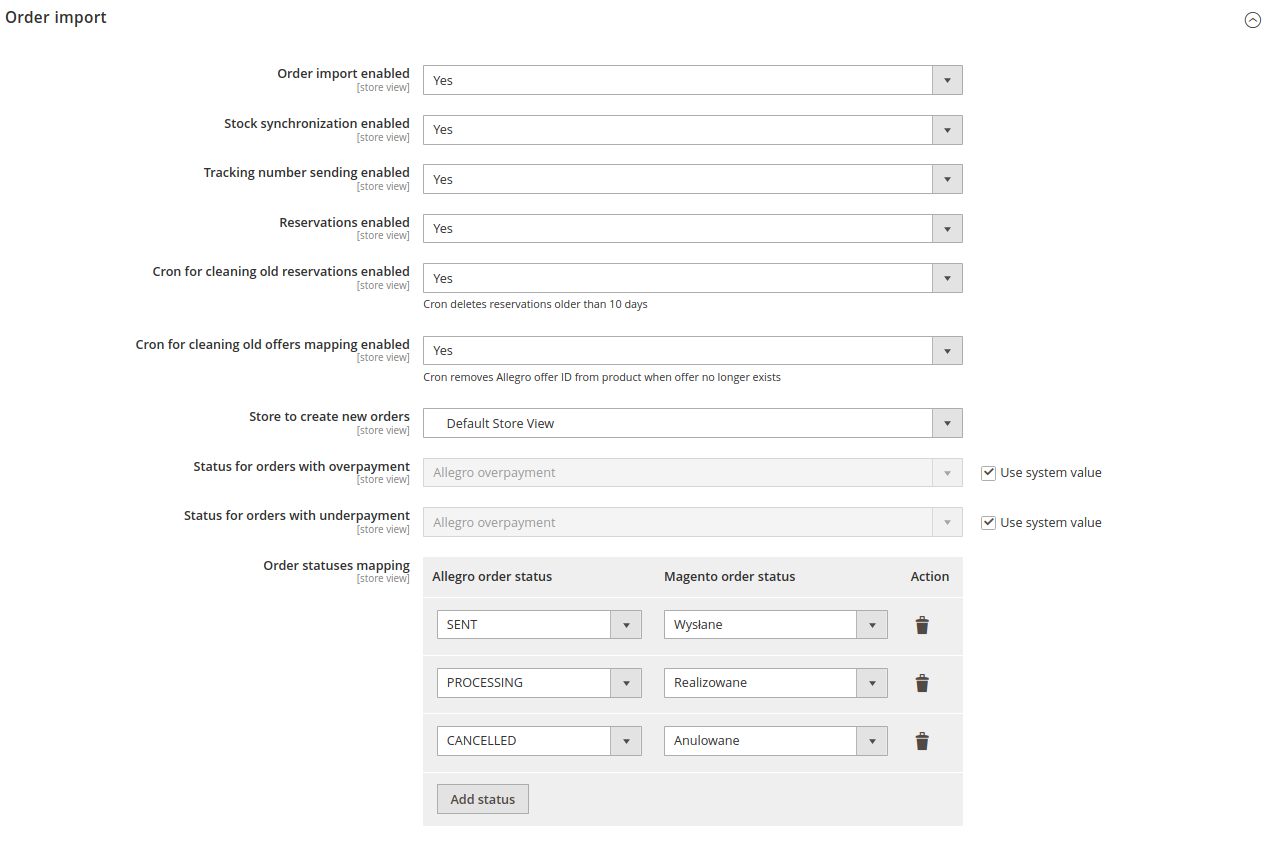The image size is (1279, 847).
Task: Open Cron for cleaning old reservations dropdown
Action: point(693,278)
